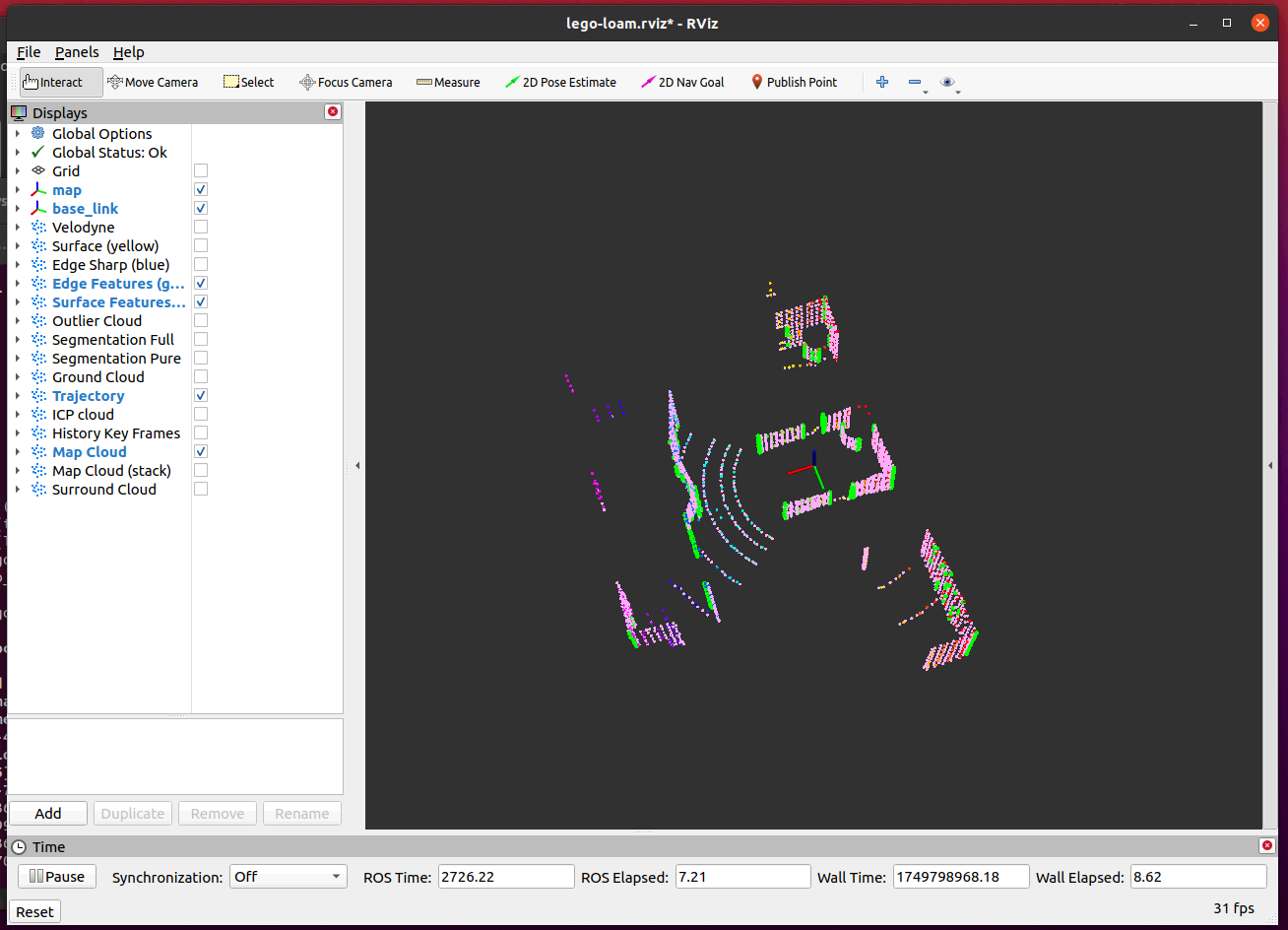This screenshot has width=1288, height=930.
Task: Click the right panel expand arrow handle
Action: 1270,465
